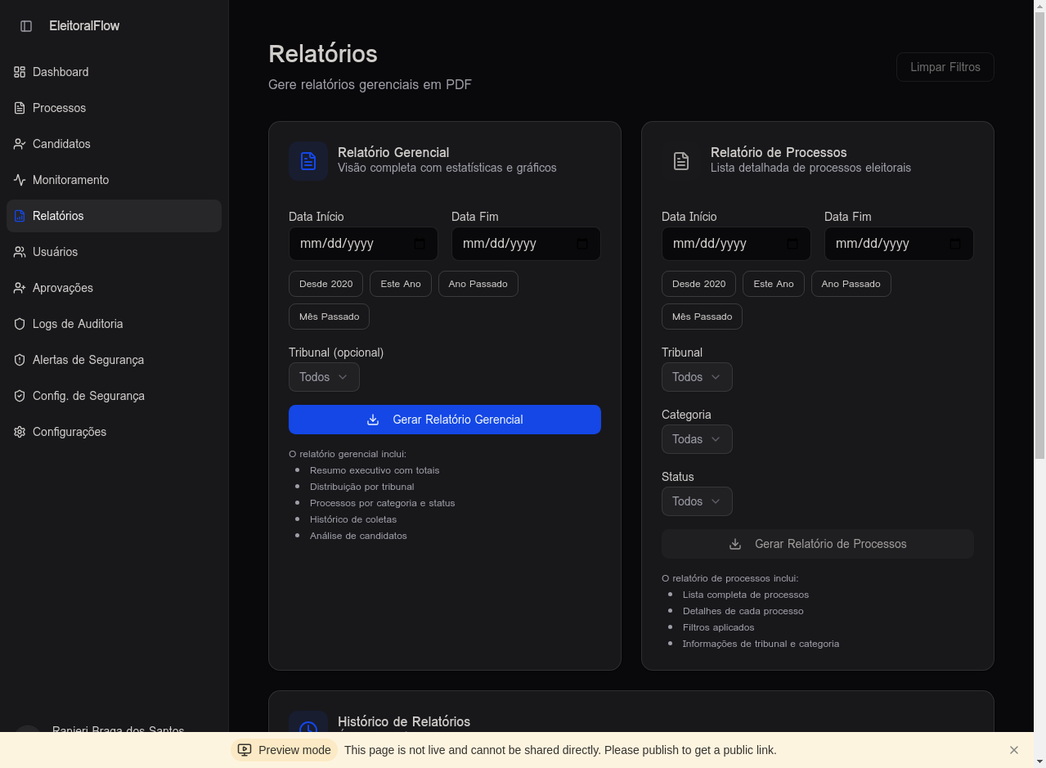Click the Dashboard grid icon

[x=19, y=72]
